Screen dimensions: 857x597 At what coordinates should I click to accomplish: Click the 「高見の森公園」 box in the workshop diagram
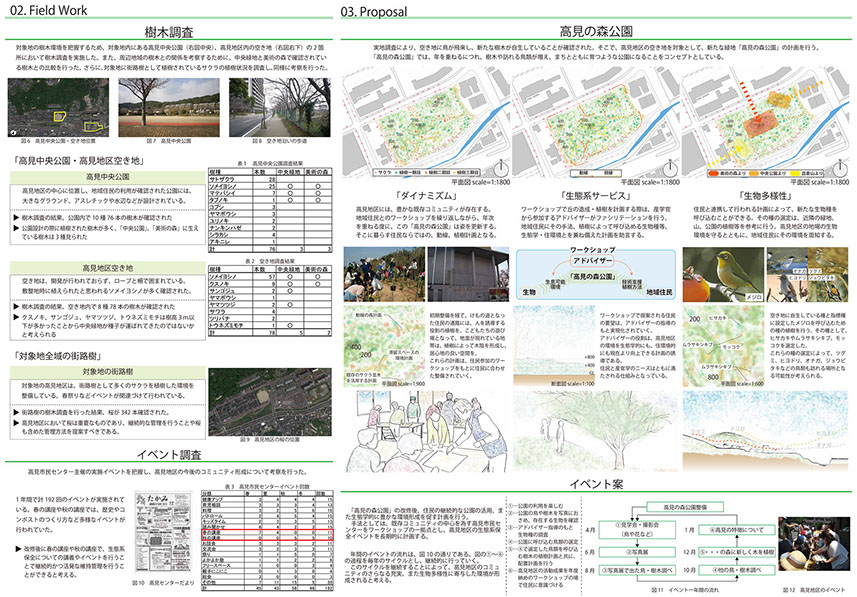click(x=593, y=277)
